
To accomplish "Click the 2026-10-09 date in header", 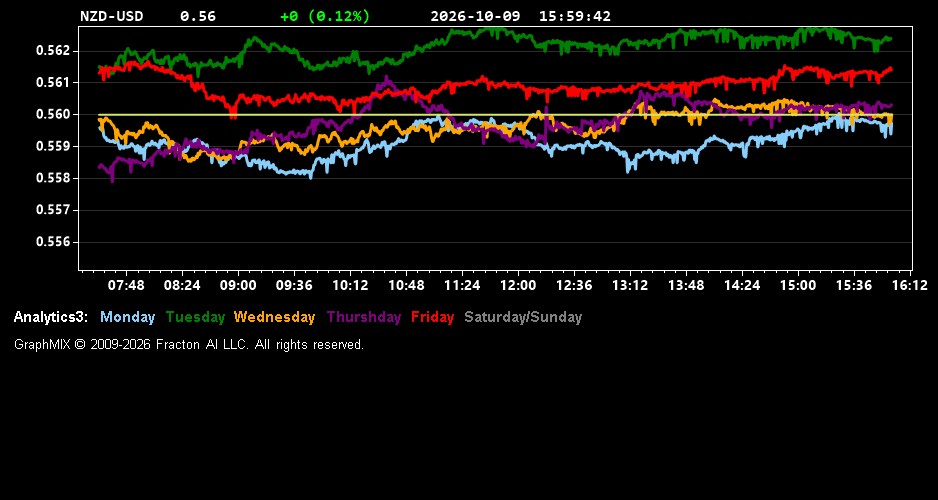I will (x=476, y=17).
